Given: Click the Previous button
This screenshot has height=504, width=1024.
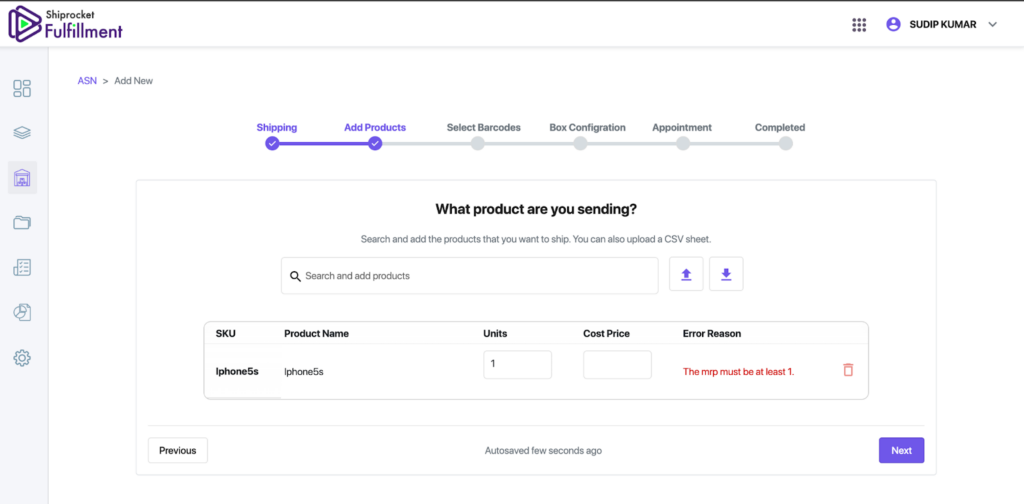Looking at the screenshot, I should click(x=178, y=450).
